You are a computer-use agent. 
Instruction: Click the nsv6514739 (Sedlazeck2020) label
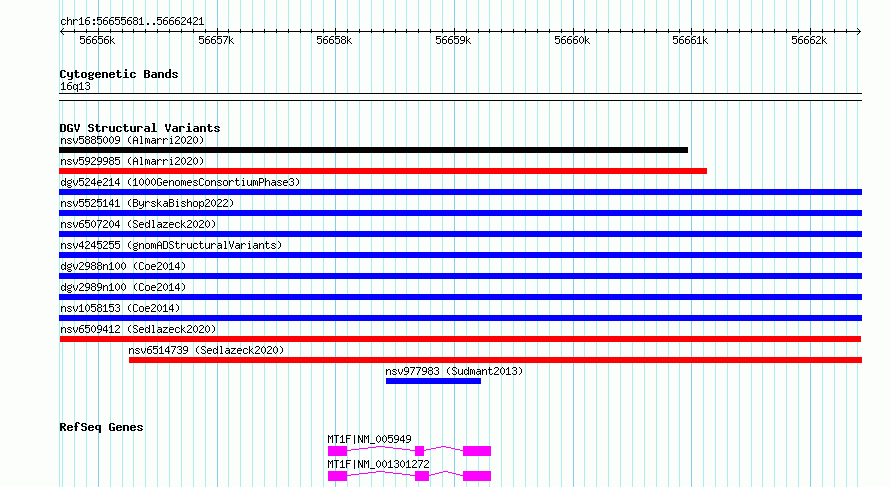pyautogui.click(x=206, y=350)
